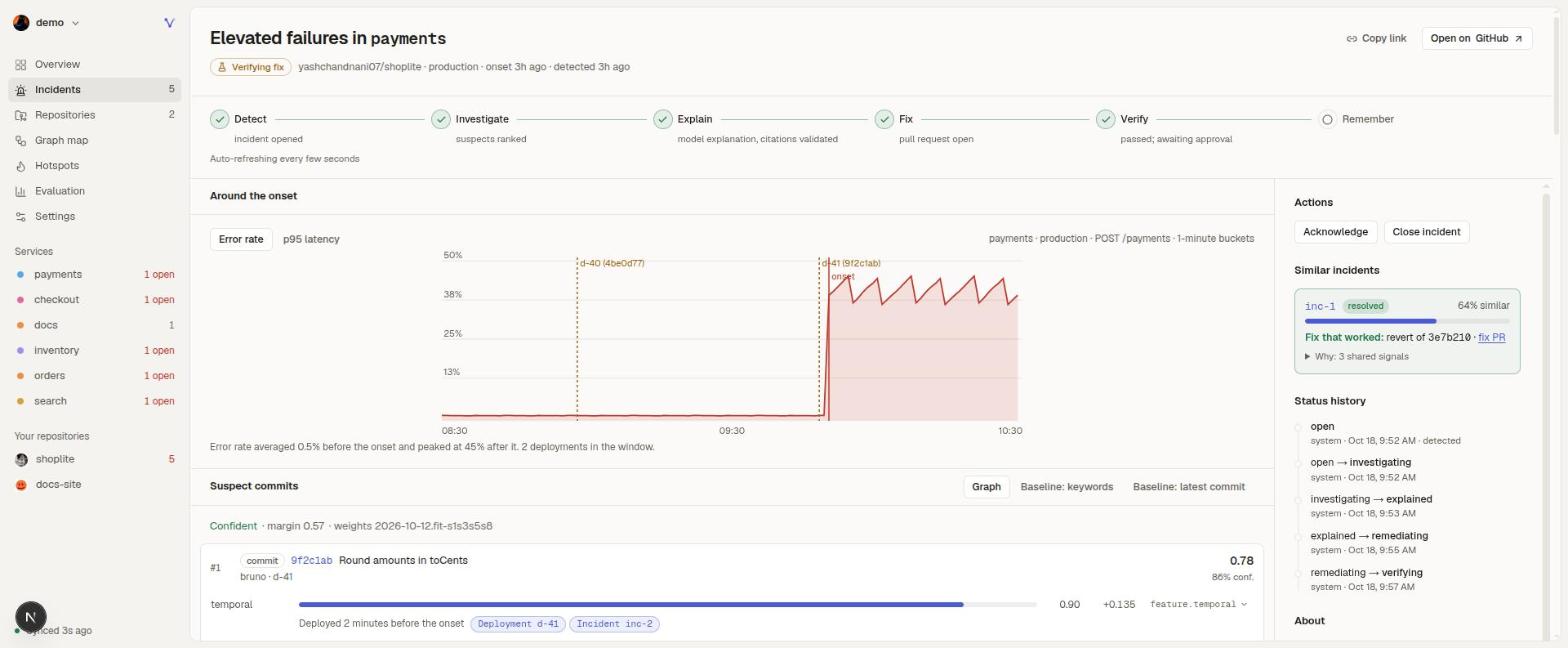Click the docs-site repository avatar

21,485
